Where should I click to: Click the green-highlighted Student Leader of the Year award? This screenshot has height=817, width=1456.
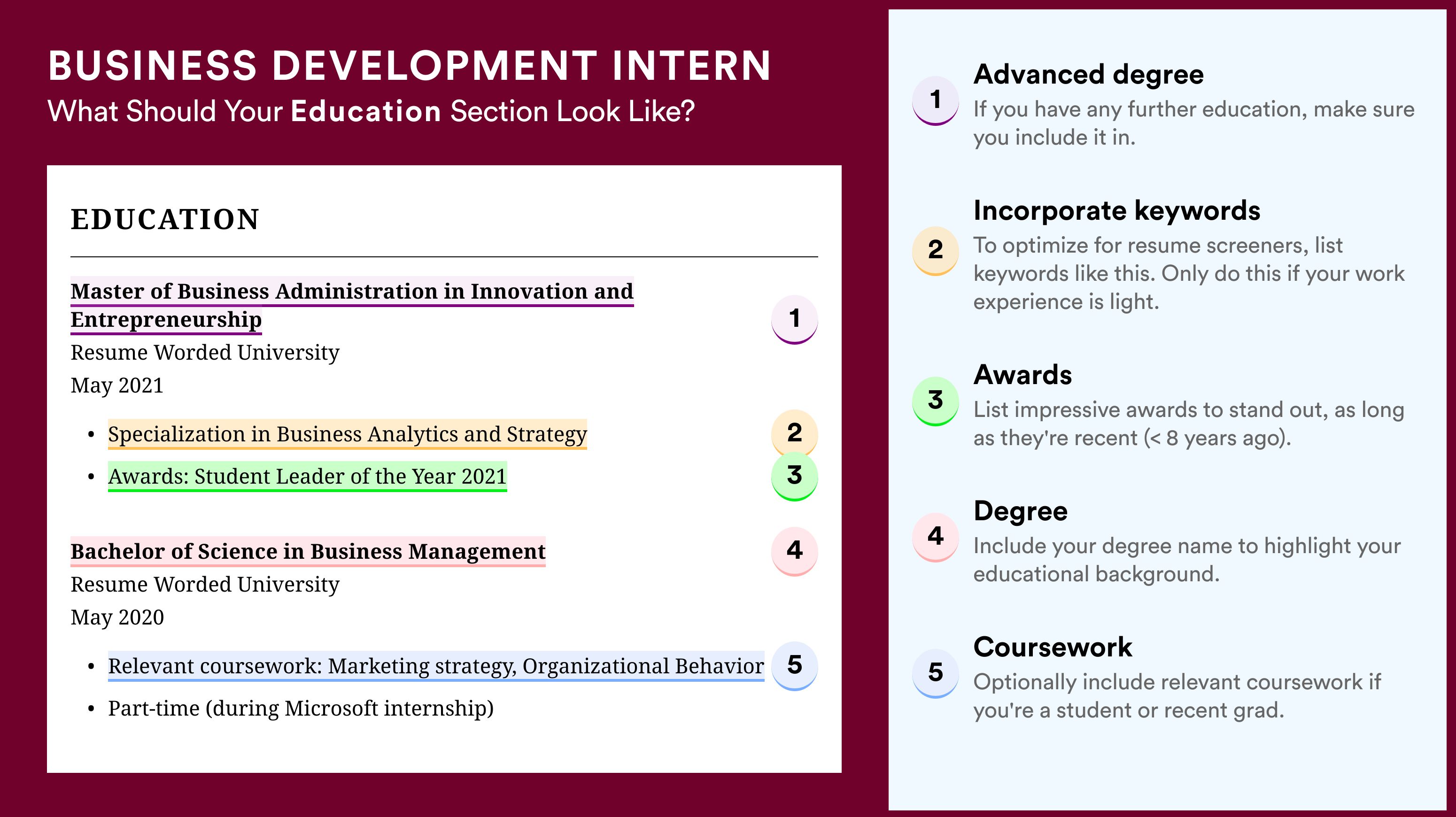pos(308,476)
